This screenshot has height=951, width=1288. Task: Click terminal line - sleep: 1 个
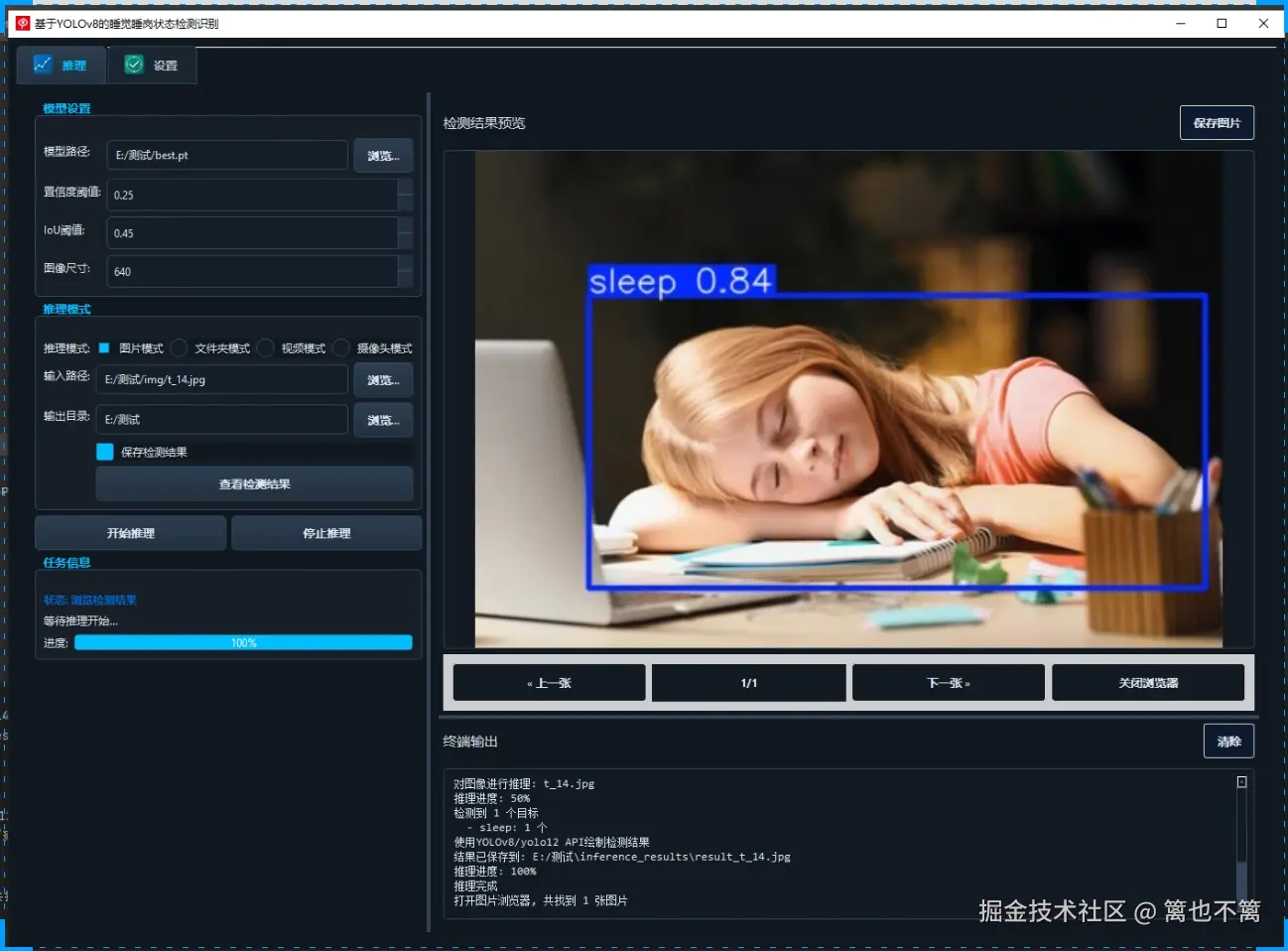(x=507, y=827)
